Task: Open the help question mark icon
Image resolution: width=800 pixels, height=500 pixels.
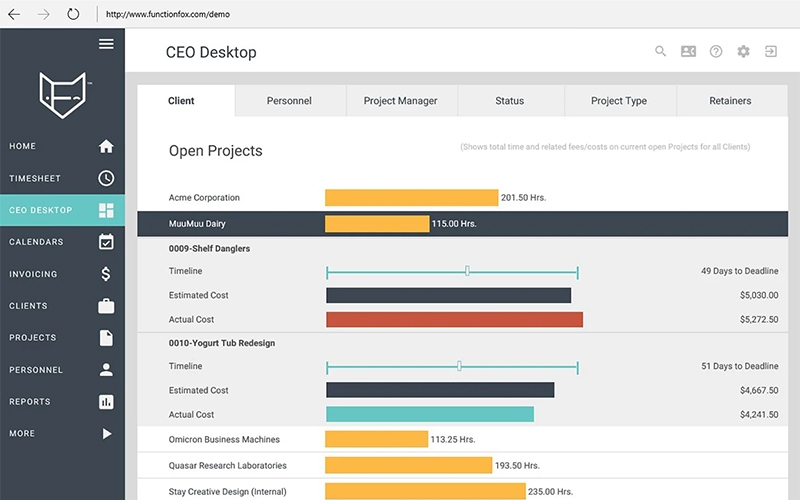Action: click(716, 52)
